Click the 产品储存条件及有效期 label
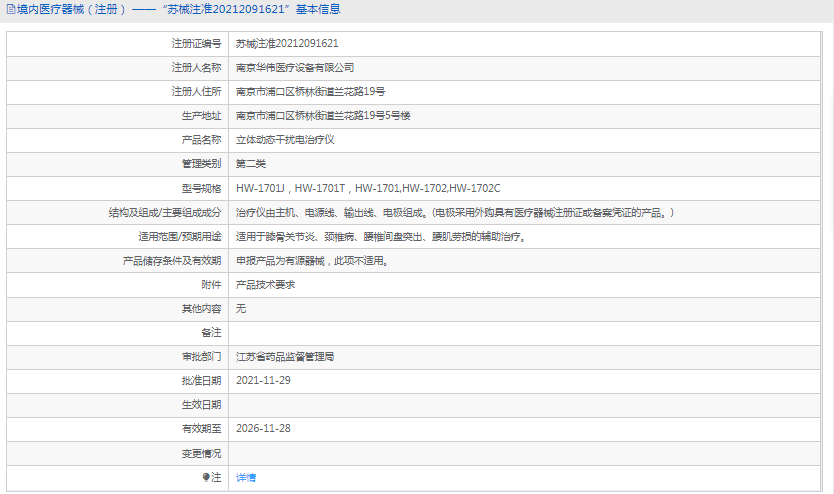The image size is (834, 494). [x=172, y=261]
